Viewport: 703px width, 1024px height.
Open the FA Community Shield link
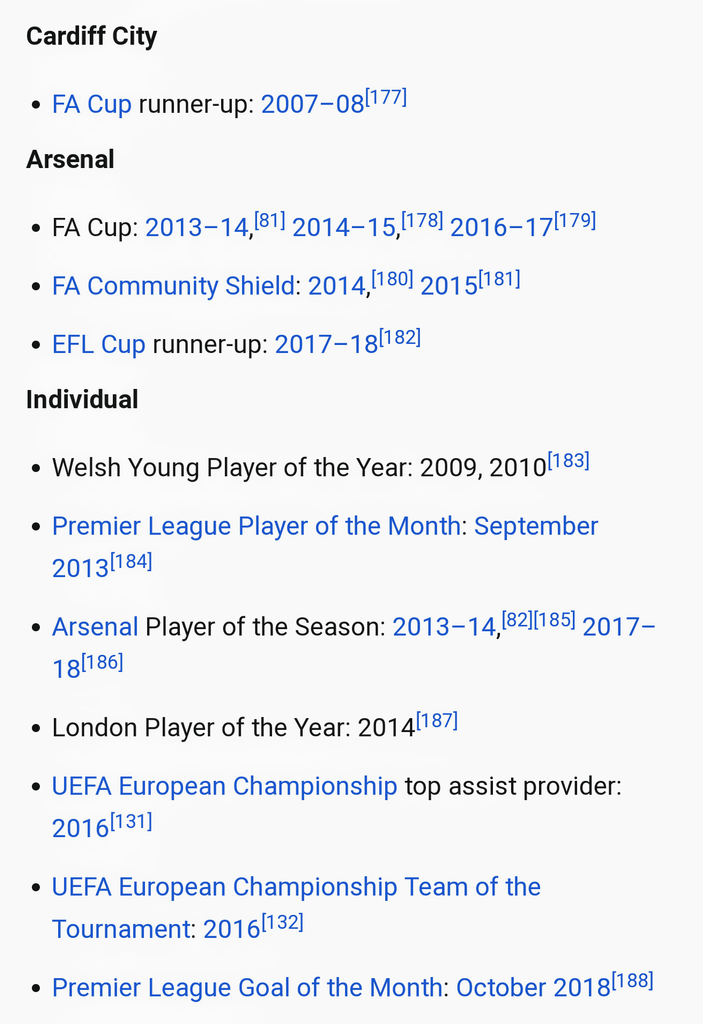pyautogui.click(x=173, y=287)
